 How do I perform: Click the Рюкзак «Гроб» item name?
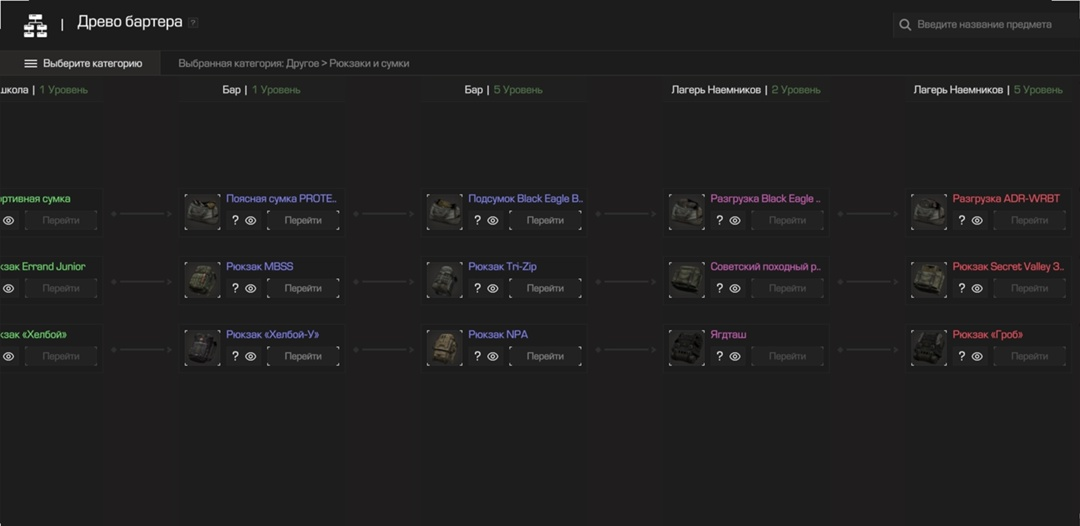(988, 335)
